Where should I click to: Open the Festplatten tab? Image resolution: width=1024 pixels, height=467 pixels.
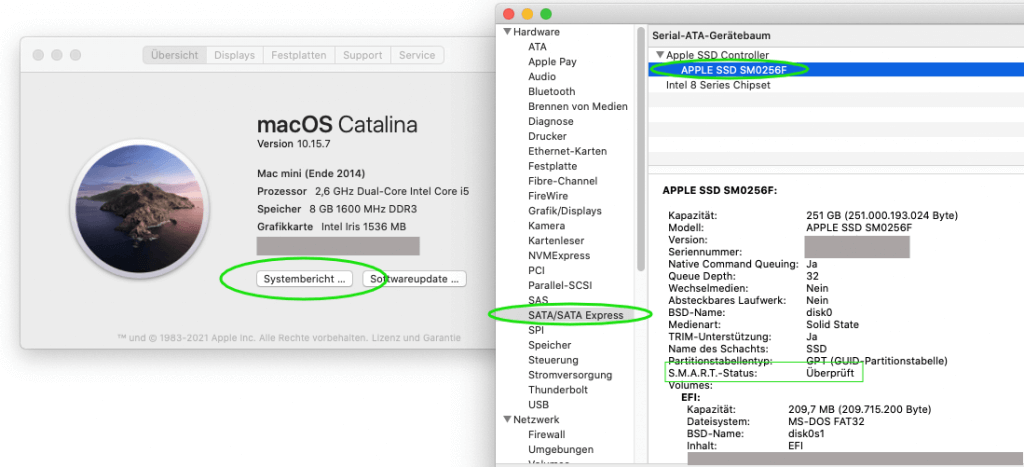point(298,56)
